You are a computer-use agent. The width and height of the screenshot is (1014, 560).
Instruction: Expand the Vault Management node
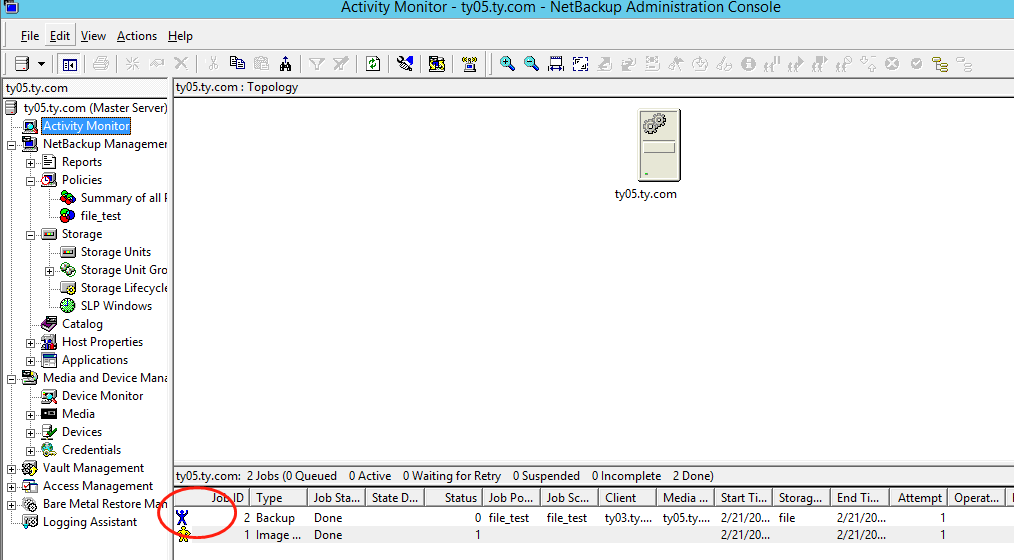11,469
